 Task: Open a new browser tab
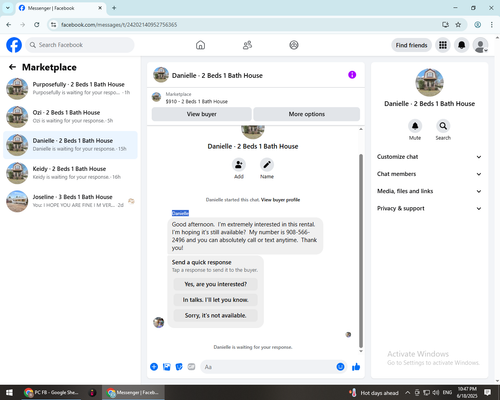[x=114, y=8]
